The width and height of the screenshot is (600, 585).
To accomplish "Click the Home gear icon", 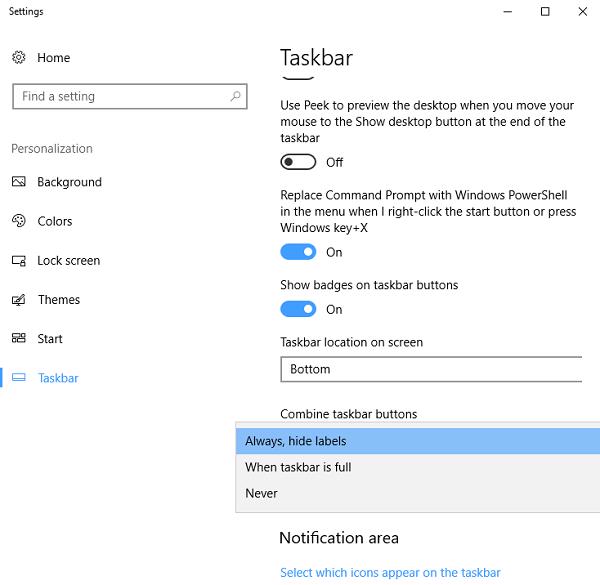I will pos(18,57).
